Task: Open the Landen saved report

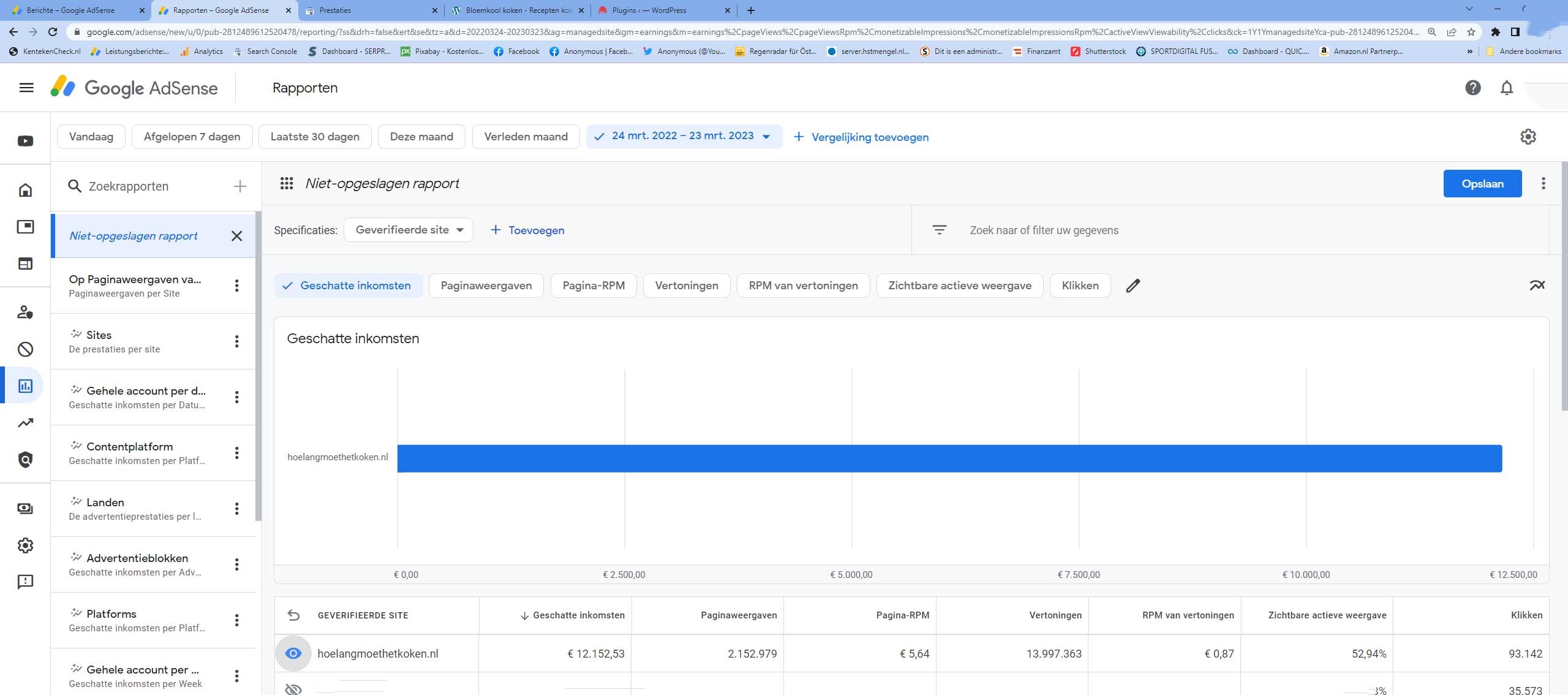Action: tap(153, 509)
